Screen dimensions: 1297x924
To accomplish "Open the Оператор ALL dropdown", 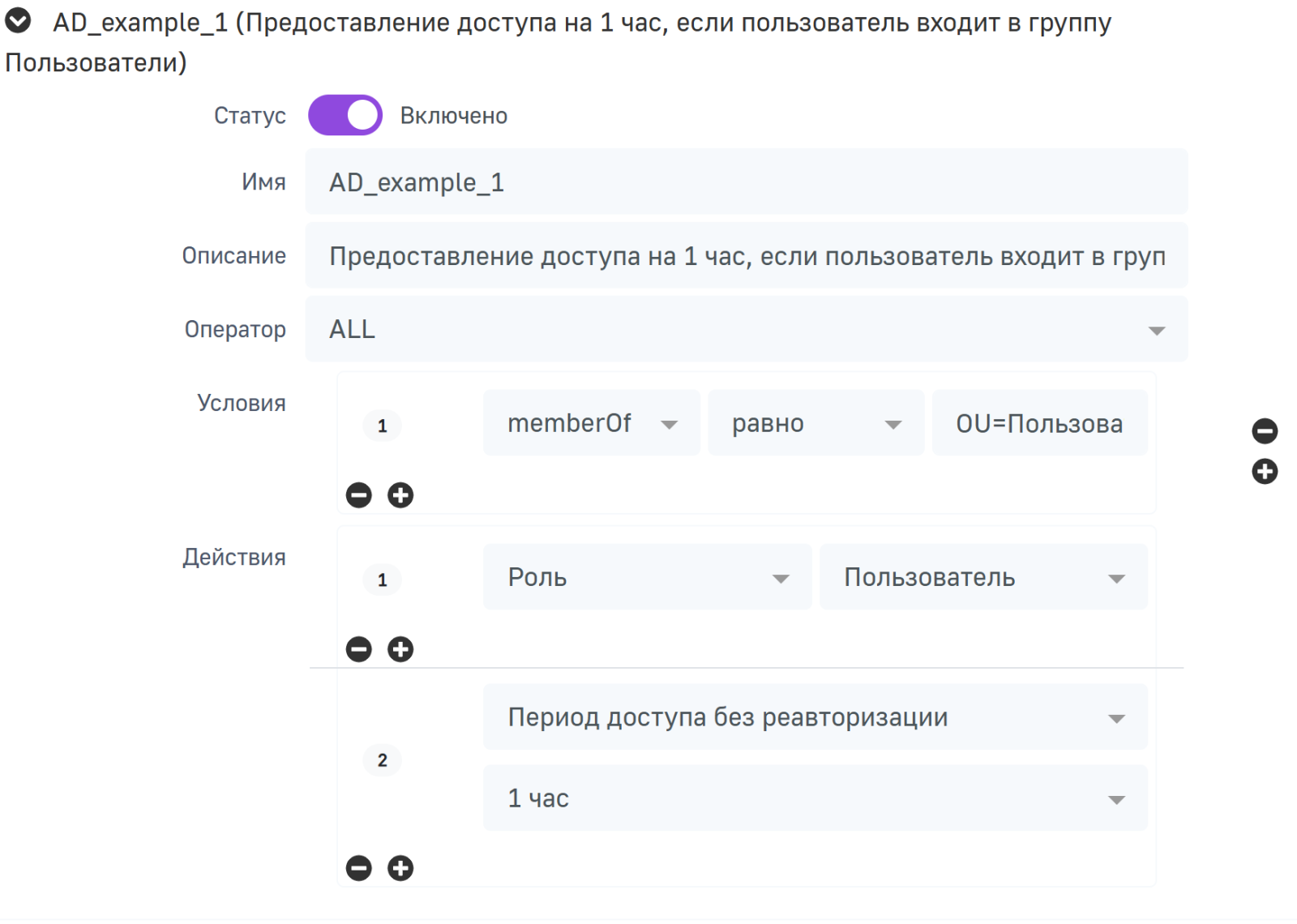I will 746,329.
